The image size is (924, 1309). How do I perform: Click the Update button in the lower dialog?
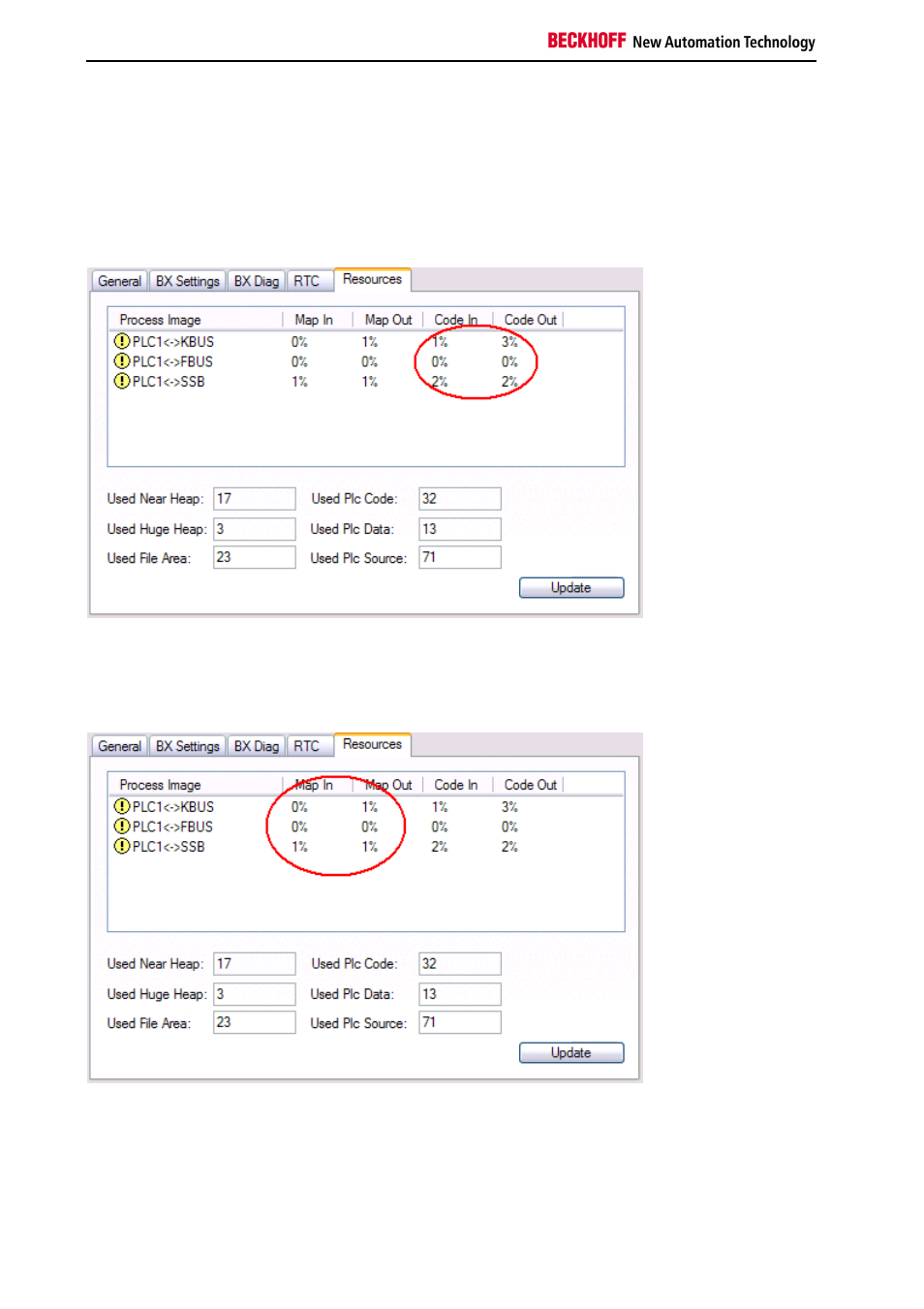point(571,1053)
